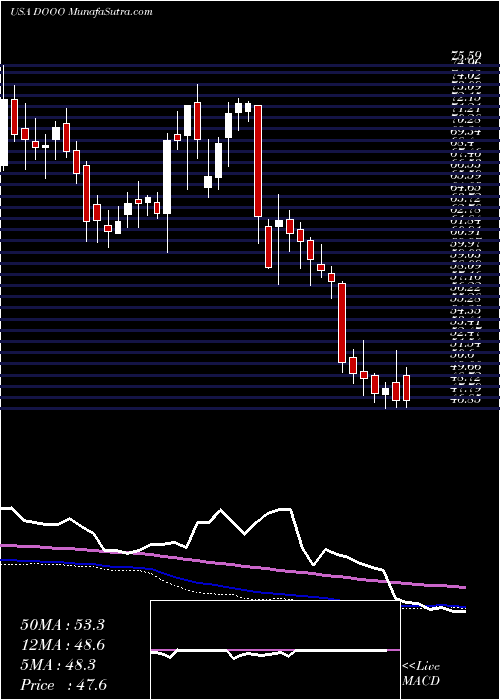Click the 75.59 top price label
This screenshot has height=700, width=500.
point(466,55)
